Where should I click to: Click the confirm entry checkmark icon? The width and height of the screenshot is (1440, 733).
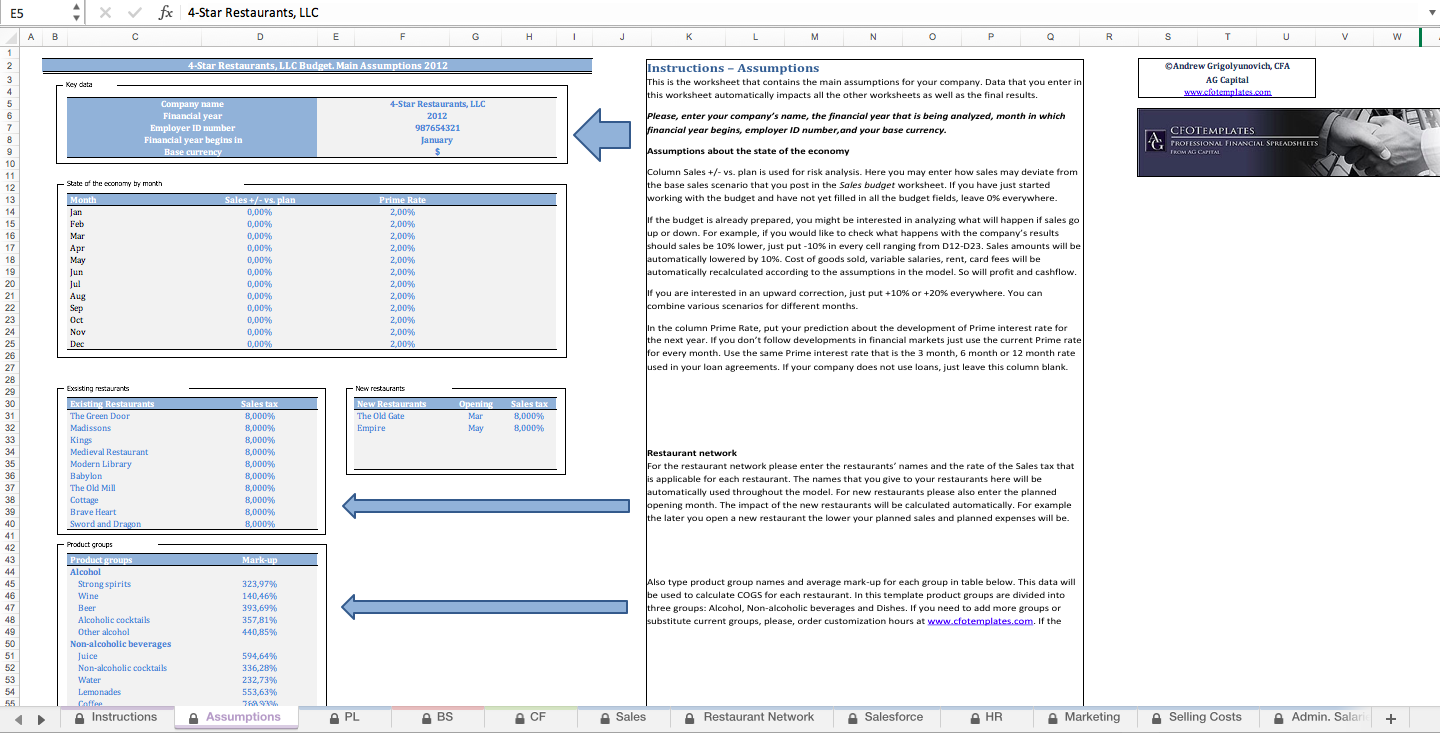(136, 13)
